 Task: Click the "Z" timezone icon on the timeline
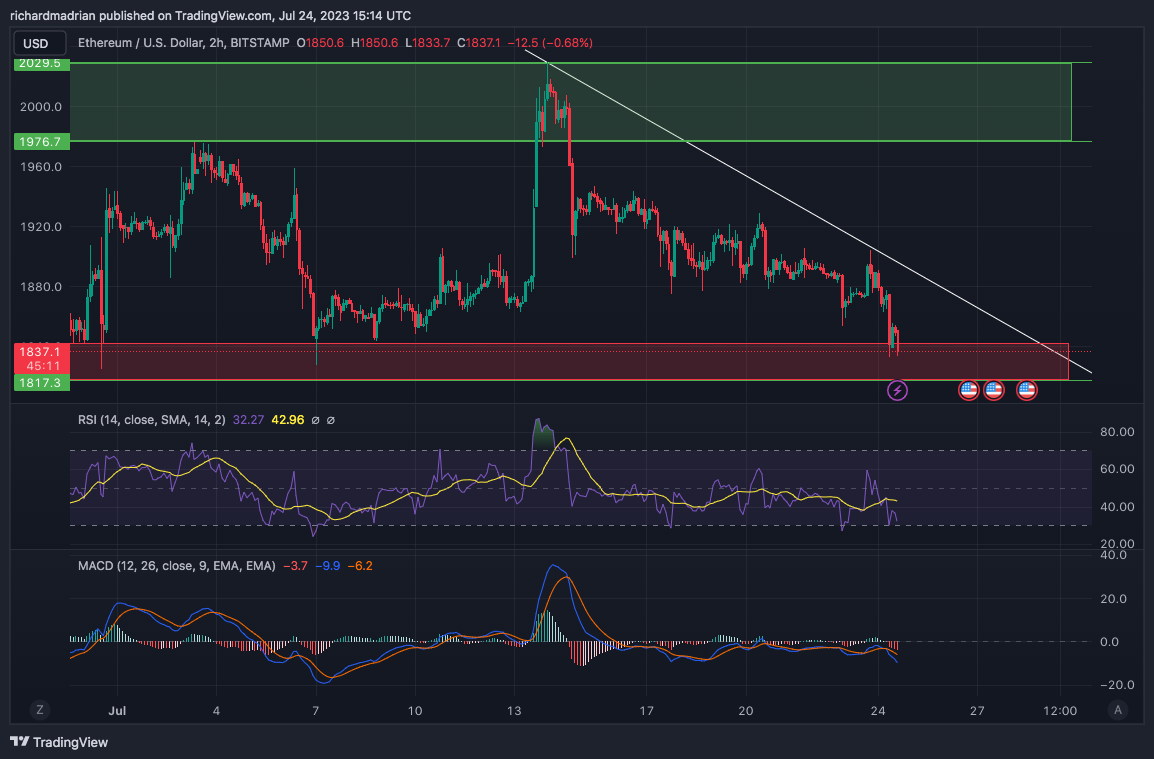click(x=39, y=710)
